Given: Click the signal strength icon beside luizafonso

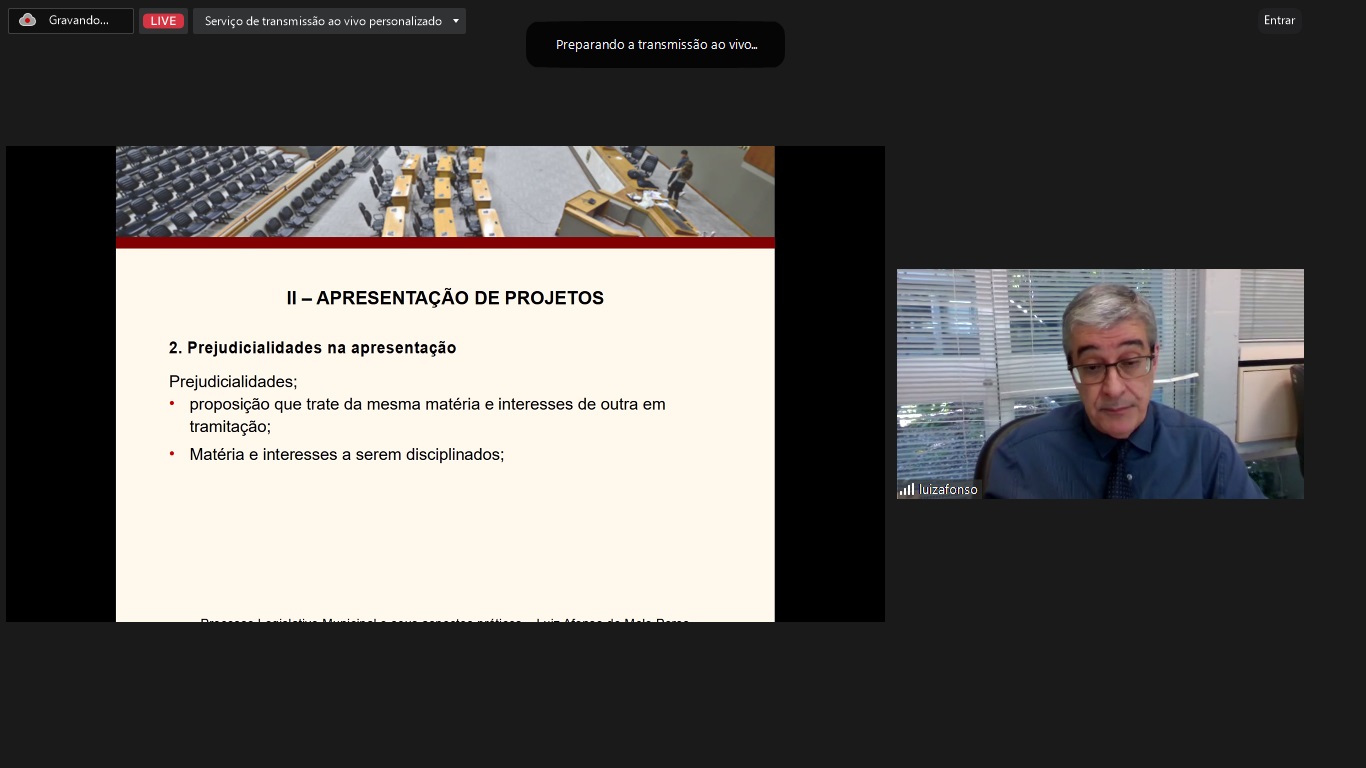Looking at the screenshot, I should (906, 489).
